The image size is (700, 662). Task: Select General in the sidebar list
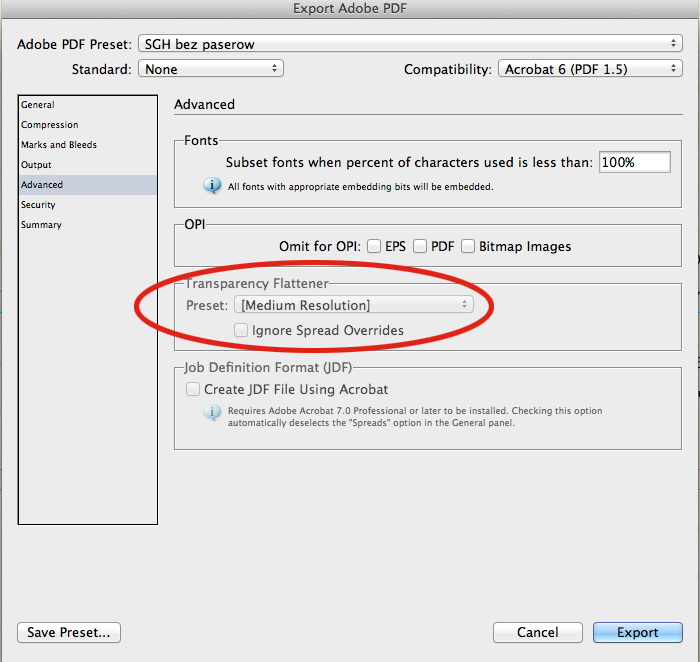[x=87, y=105]
